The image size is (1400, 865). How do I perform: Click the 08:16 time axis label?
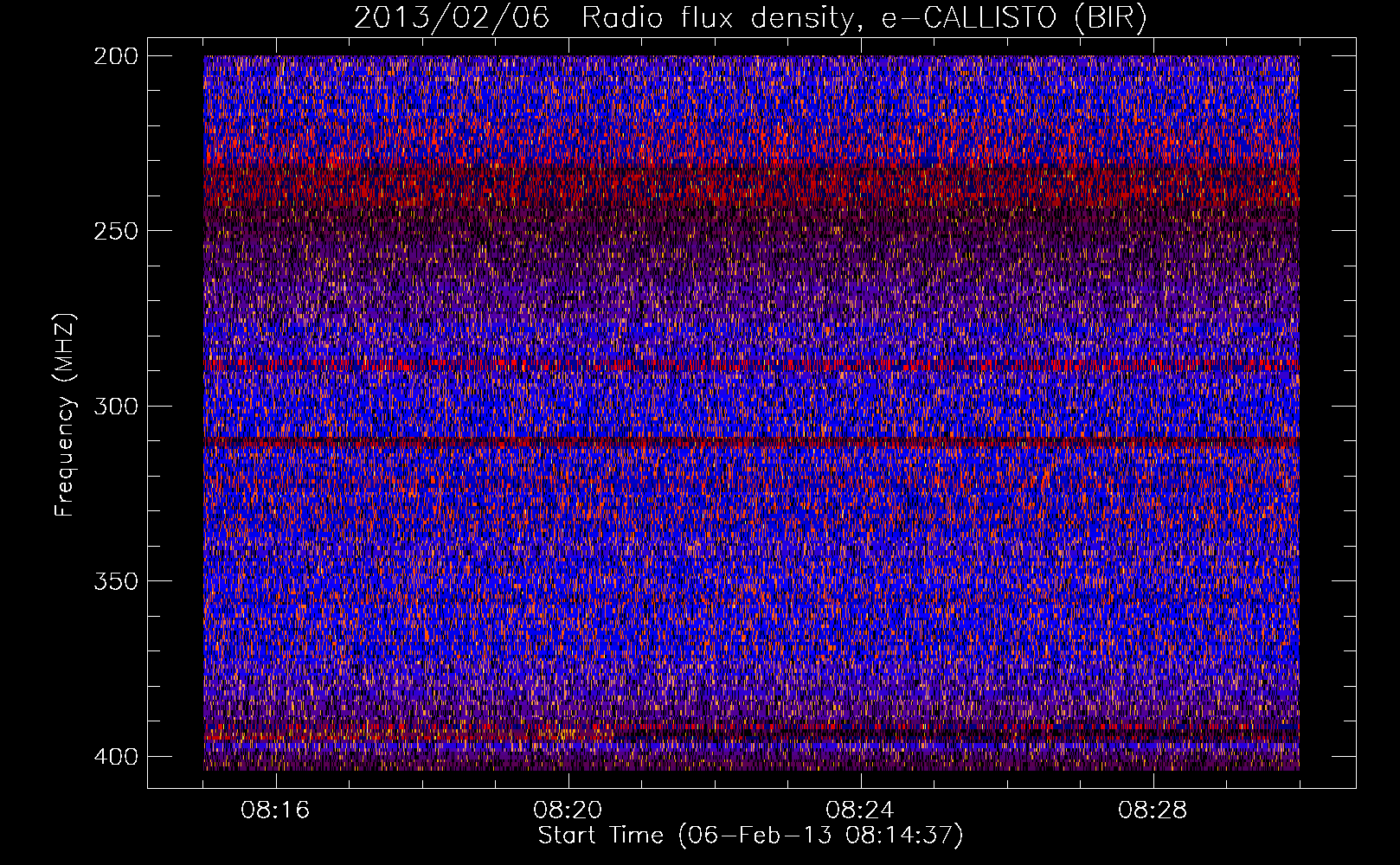[x=275, y=811]
